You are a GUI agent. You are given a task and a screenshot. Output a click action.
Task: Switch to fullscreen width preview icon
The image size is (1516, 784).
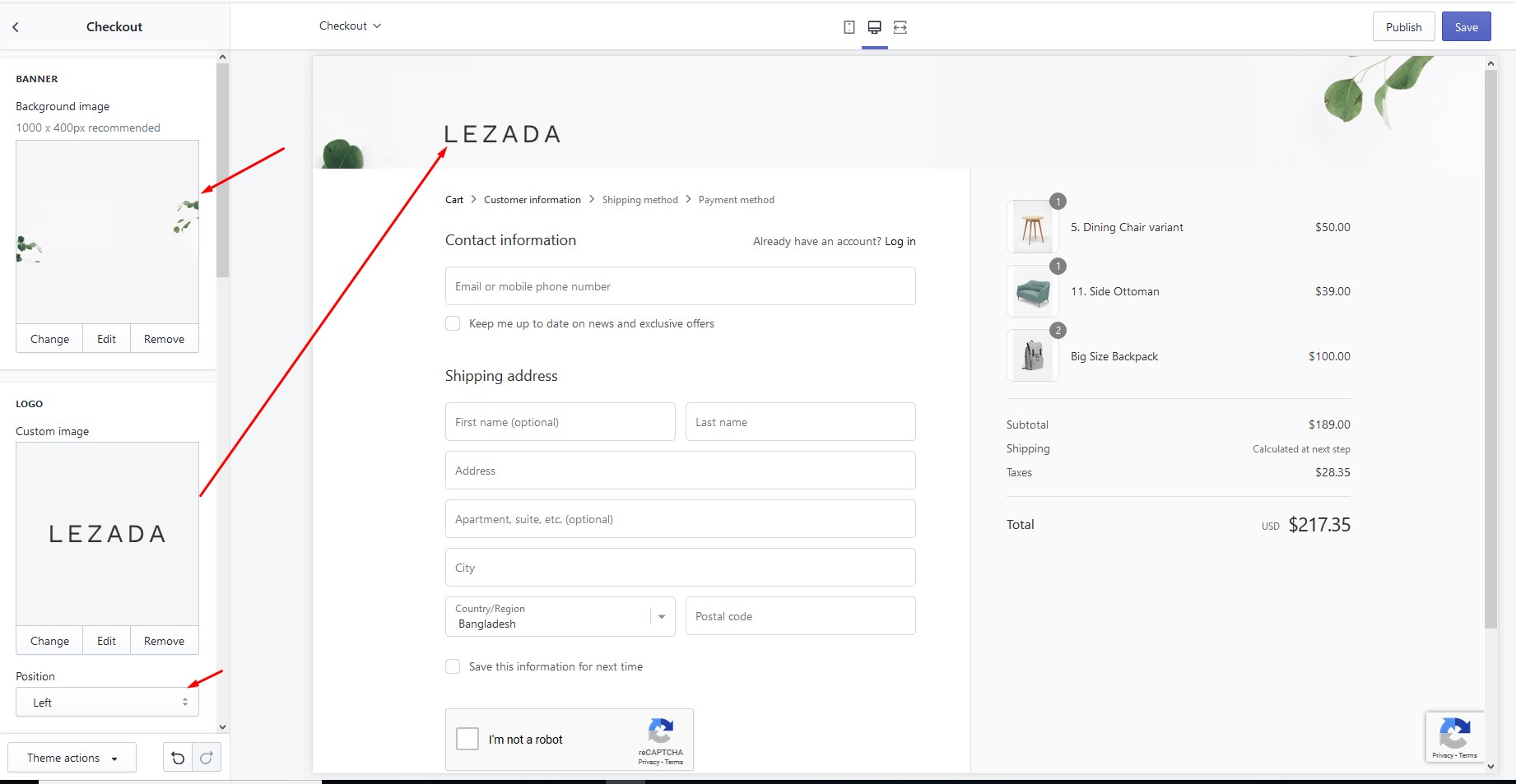[x=900, y=27]
